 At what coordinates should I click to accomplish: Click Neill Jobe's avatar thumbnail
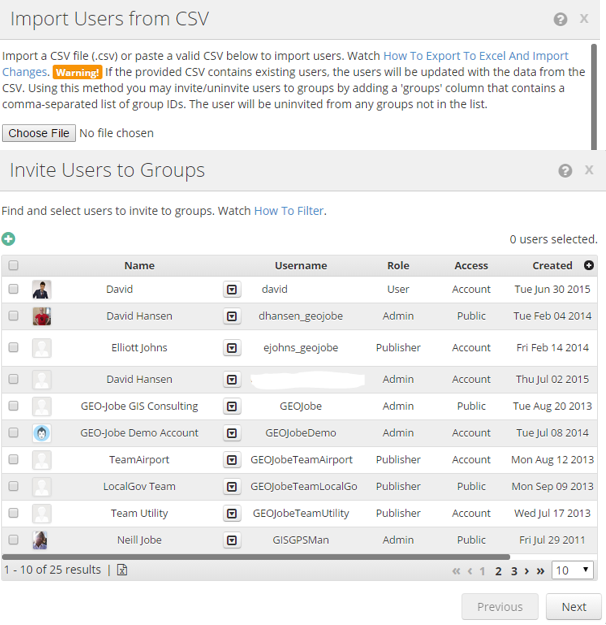coord(41,540)
